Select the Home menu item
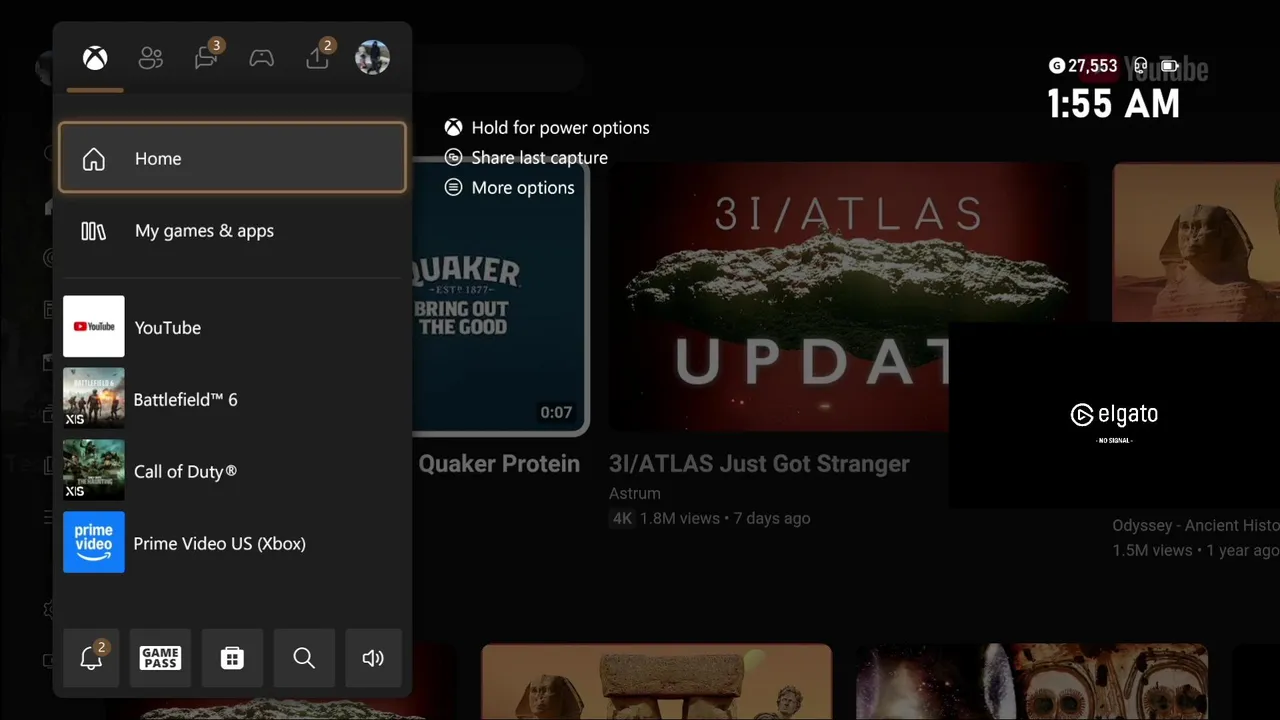The image size is (1280, 720). 232,158
